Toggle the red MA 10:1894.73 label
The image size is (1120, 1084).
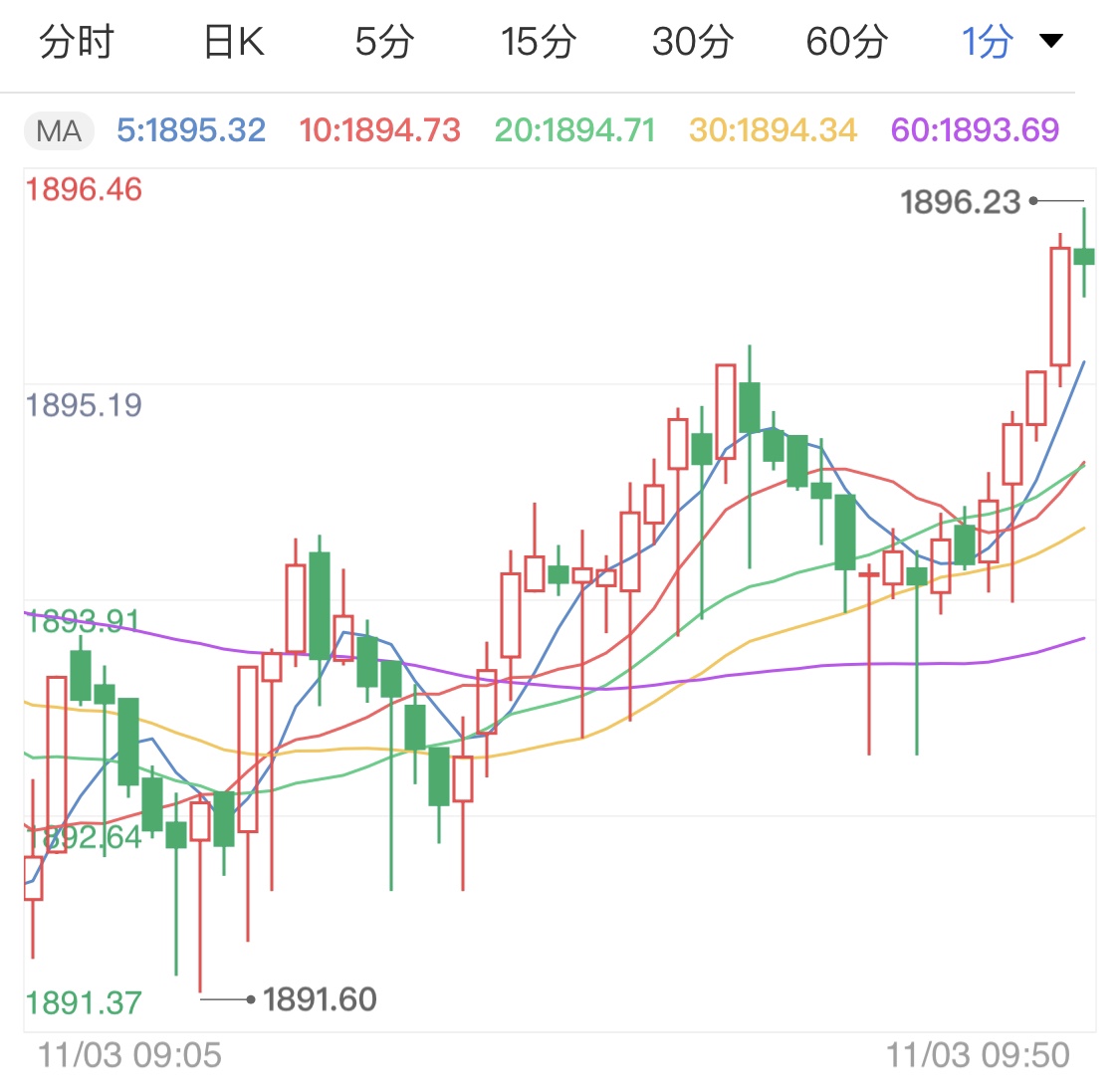point(379,130)
